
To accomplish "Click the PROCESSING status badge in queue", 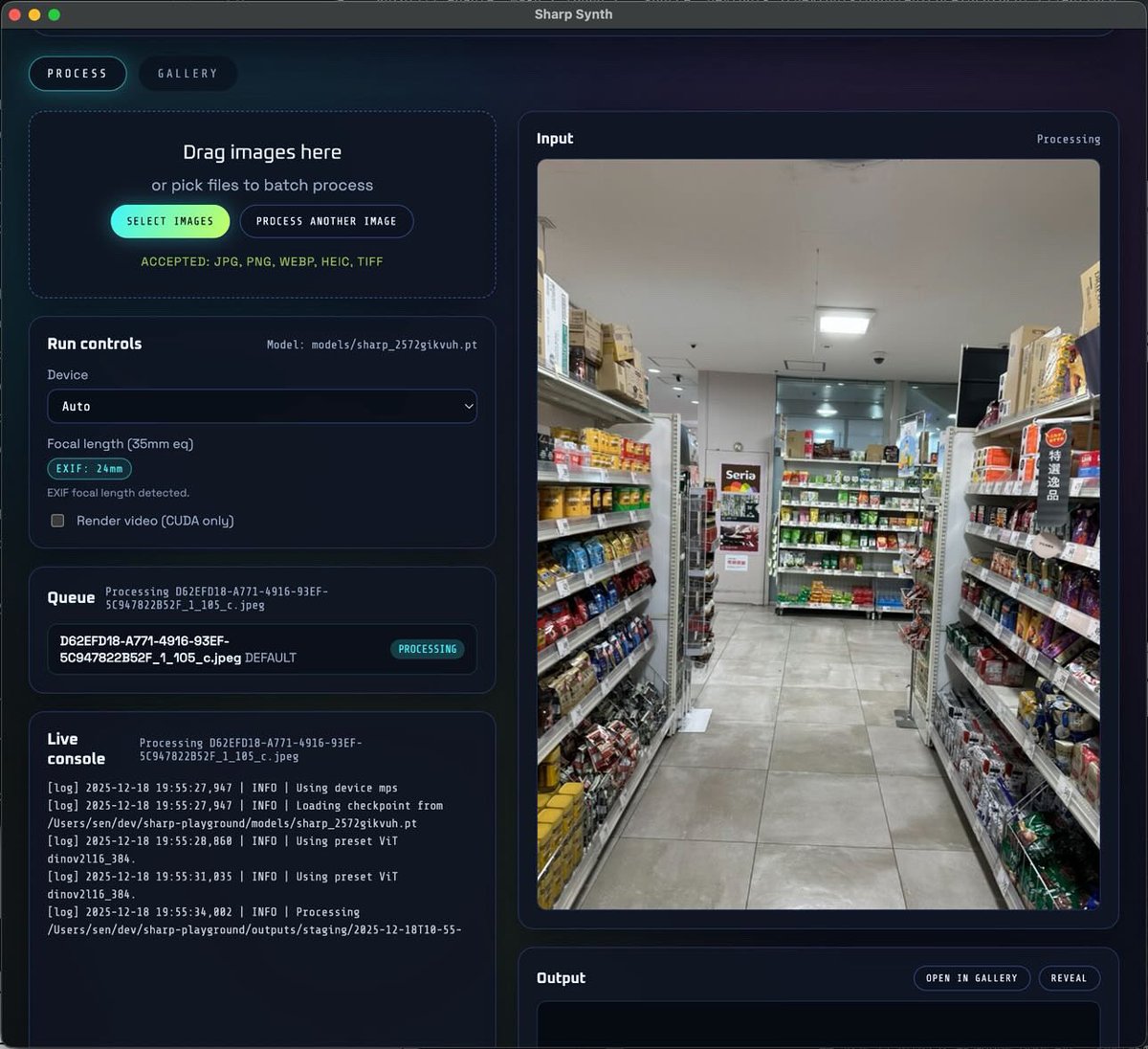I will tap(428, 649).
